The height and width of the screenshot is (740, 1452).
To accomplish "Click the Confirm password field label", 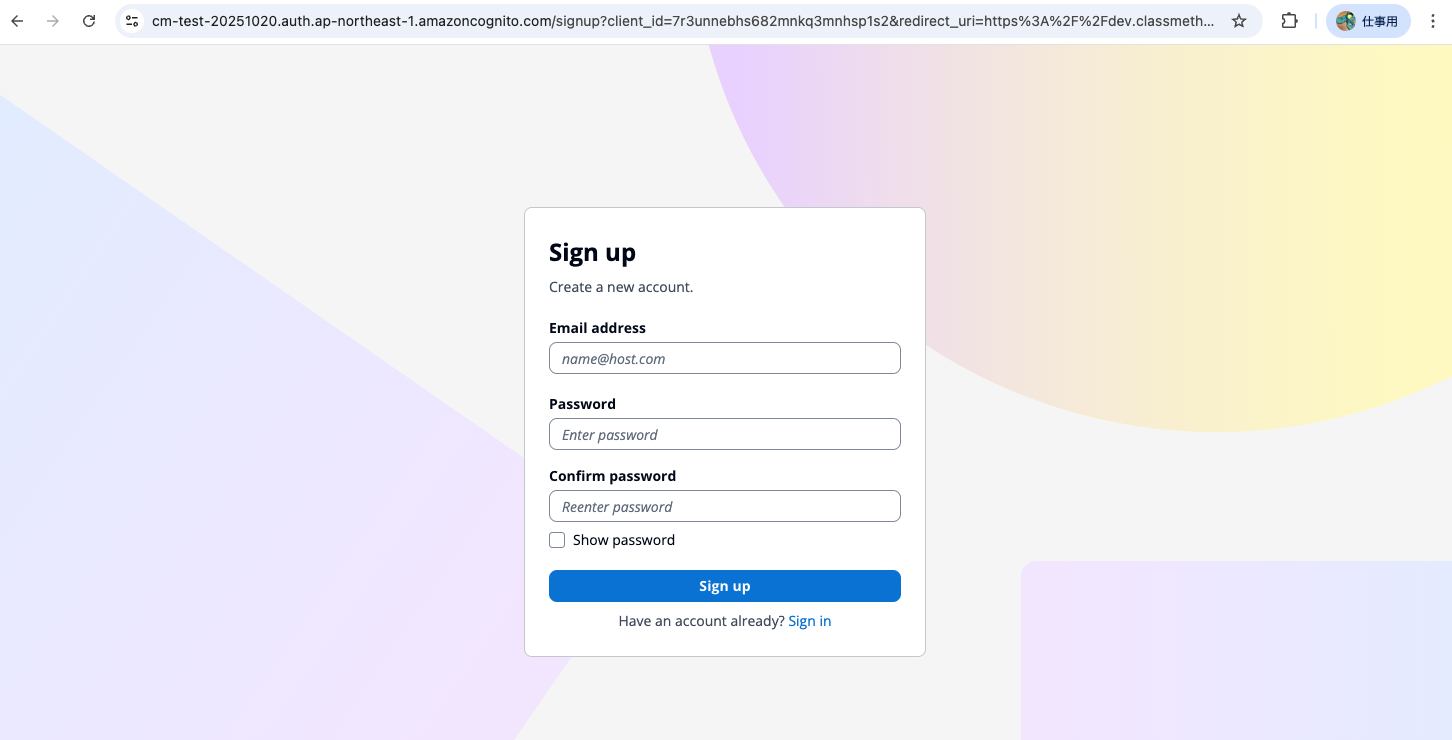I will pos(612,476).
